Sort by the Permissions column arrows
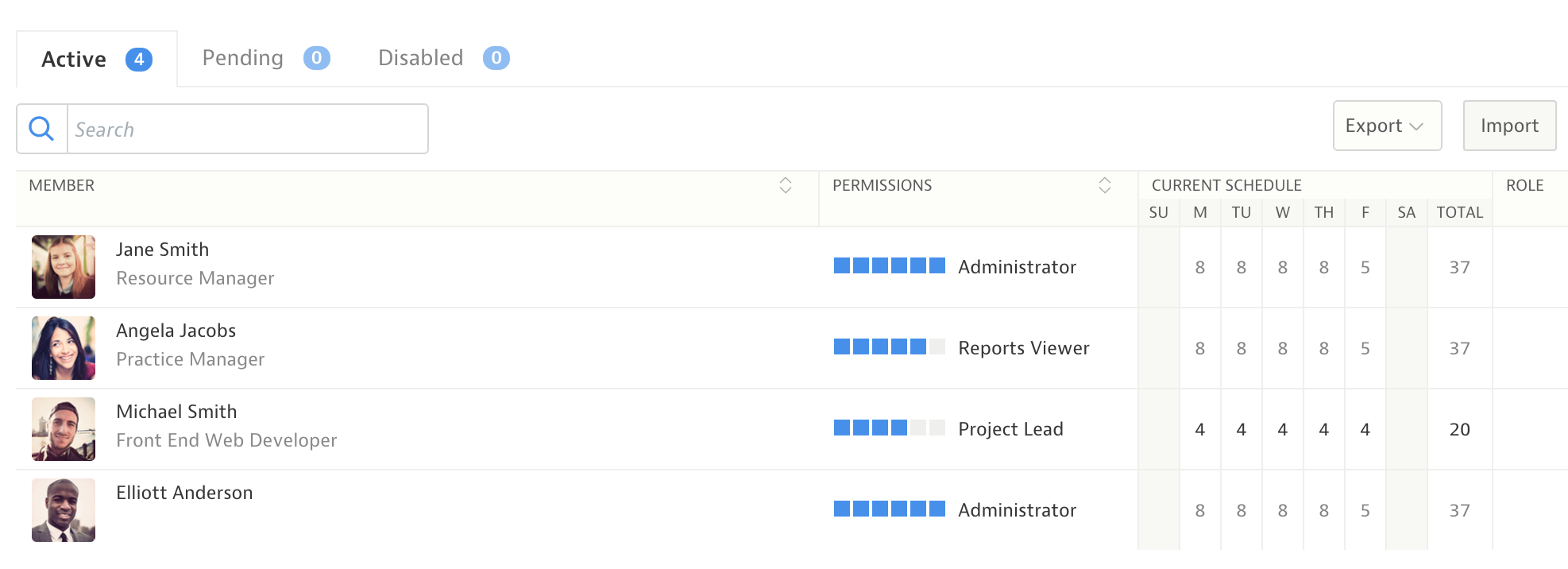 click(1104, 185)
